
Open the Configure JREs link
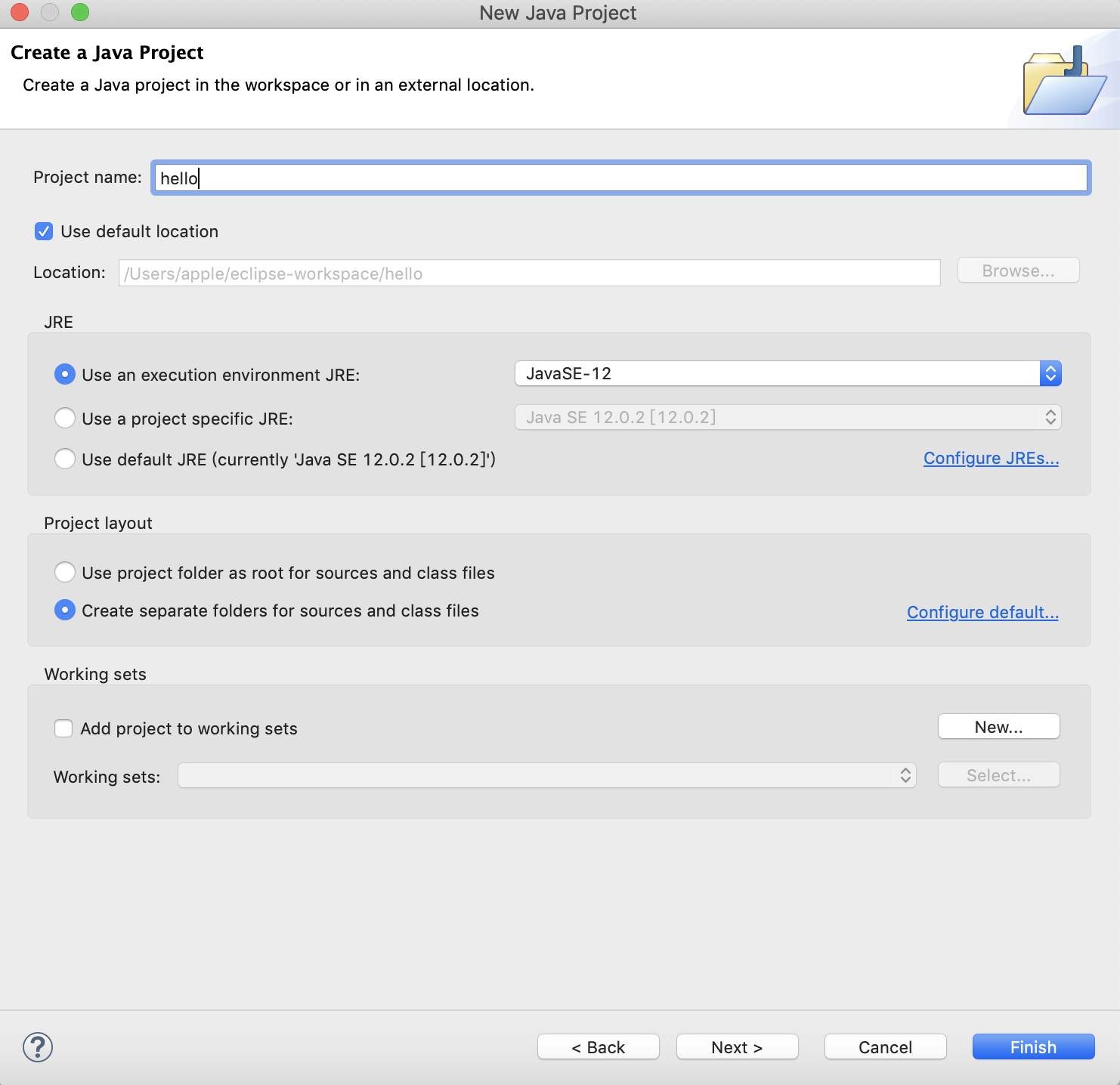pos(991,459)
